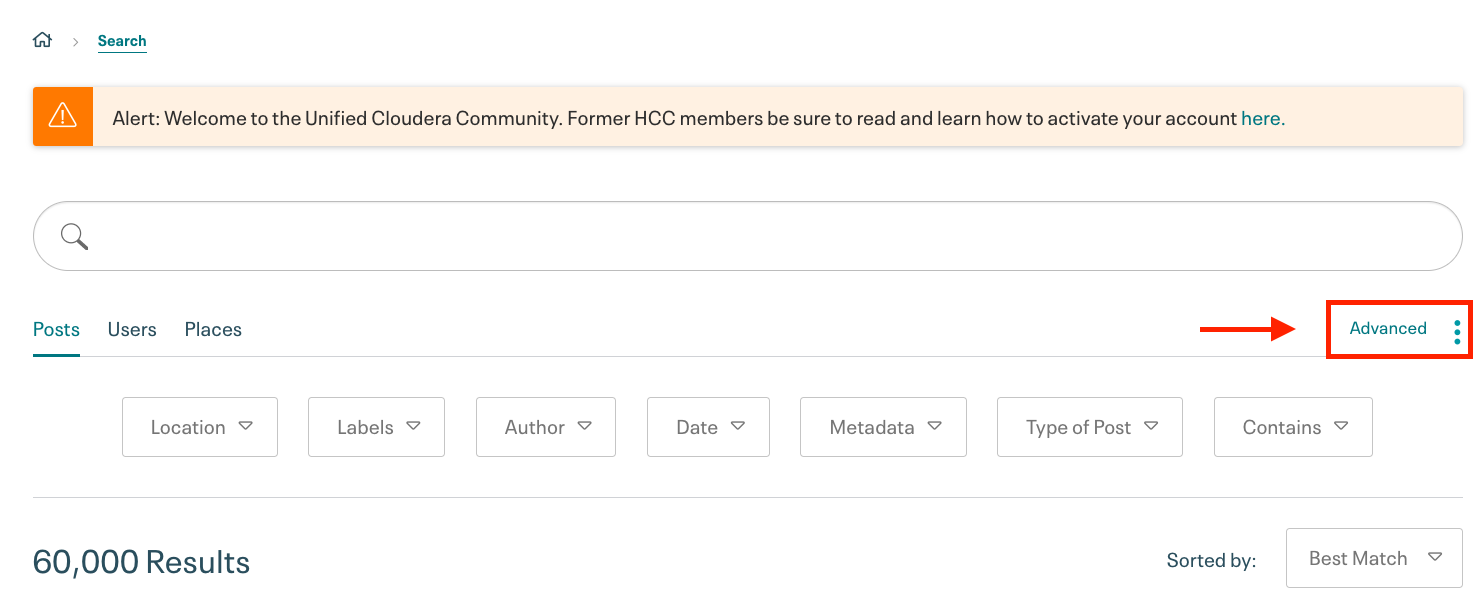Click the 'here' link in the alert banner
1481x607 pixels.
[x=1260, y=118]
